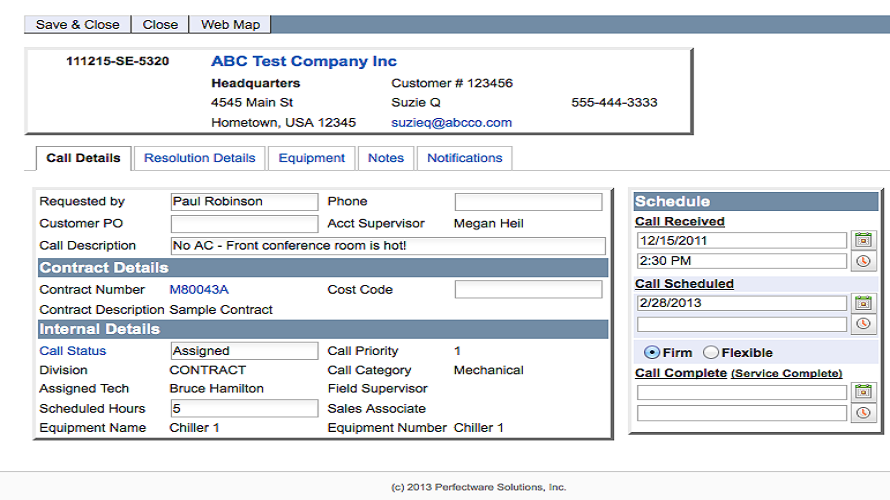Open calendar picker for Call Scheduled date
Image resolution: width=890 pixels, height=500 pixels.
coord(863,303)
